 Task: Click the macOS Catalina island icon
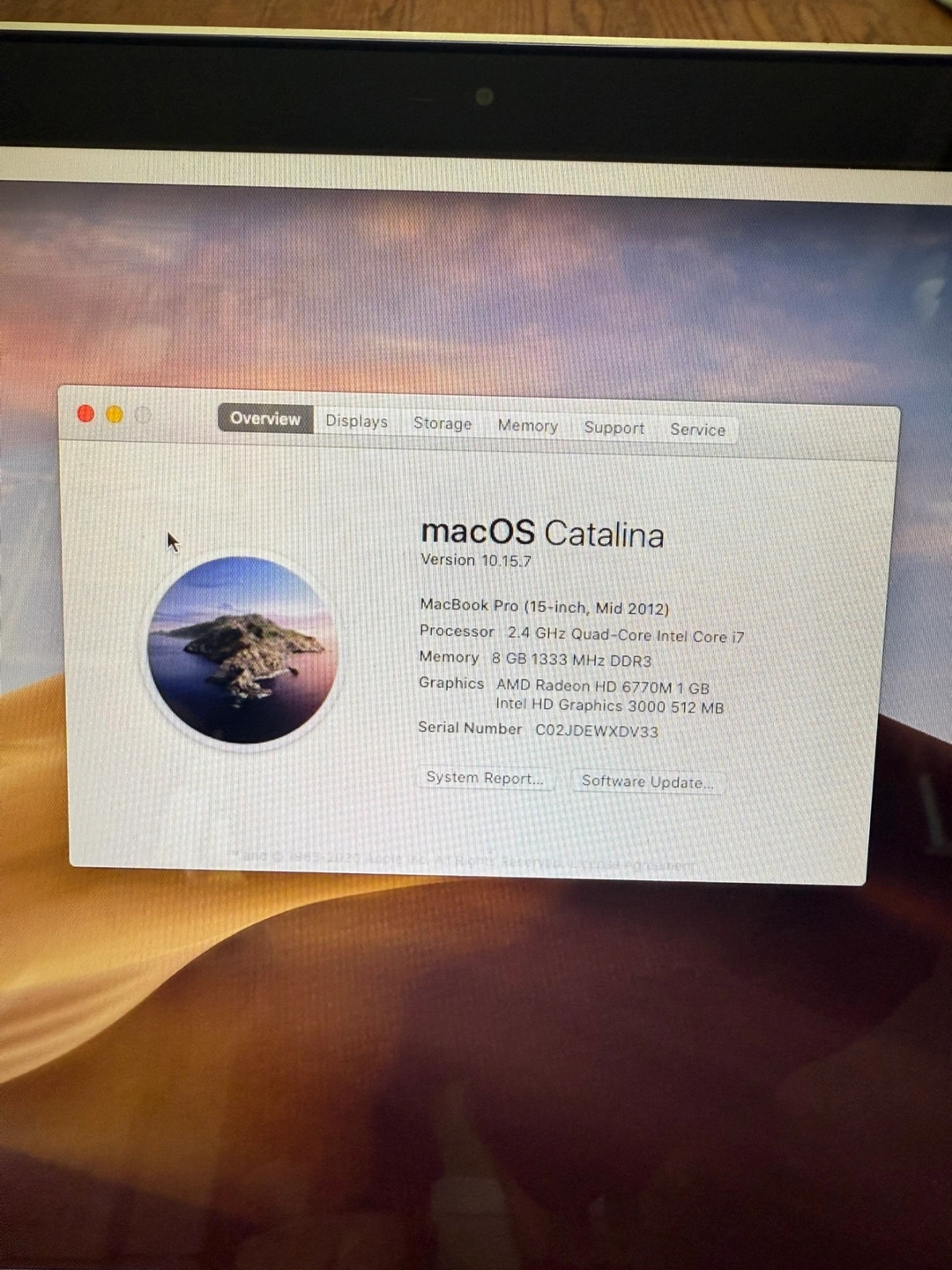[x=242, y=650]
